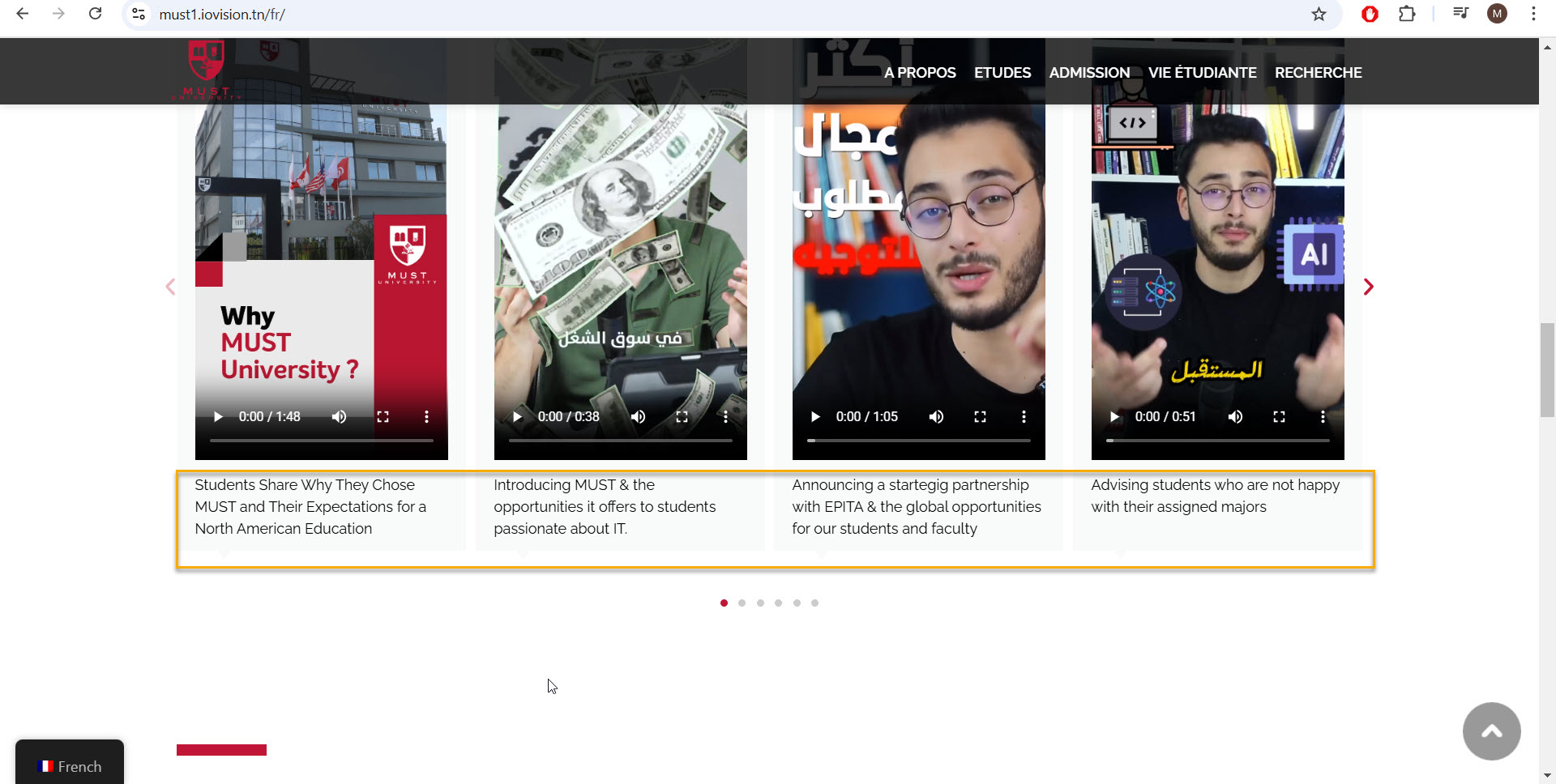This screenshot has width=1556, height=784.
Task: Open the RECHERCHE menu
Action: coord(1318,73)
